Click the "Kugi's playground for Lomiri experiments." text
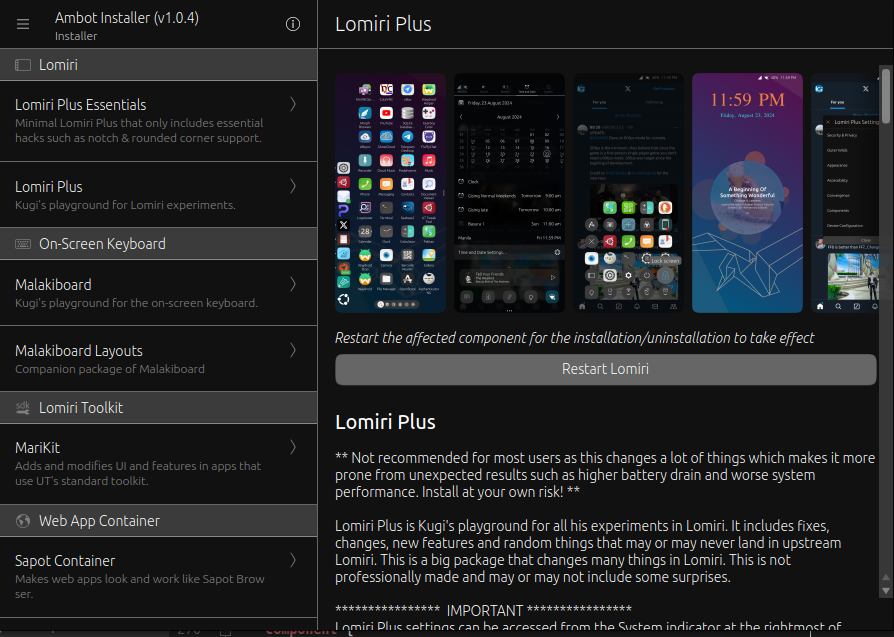This screenshot has height=637, width=894. [x=125, y=205]
